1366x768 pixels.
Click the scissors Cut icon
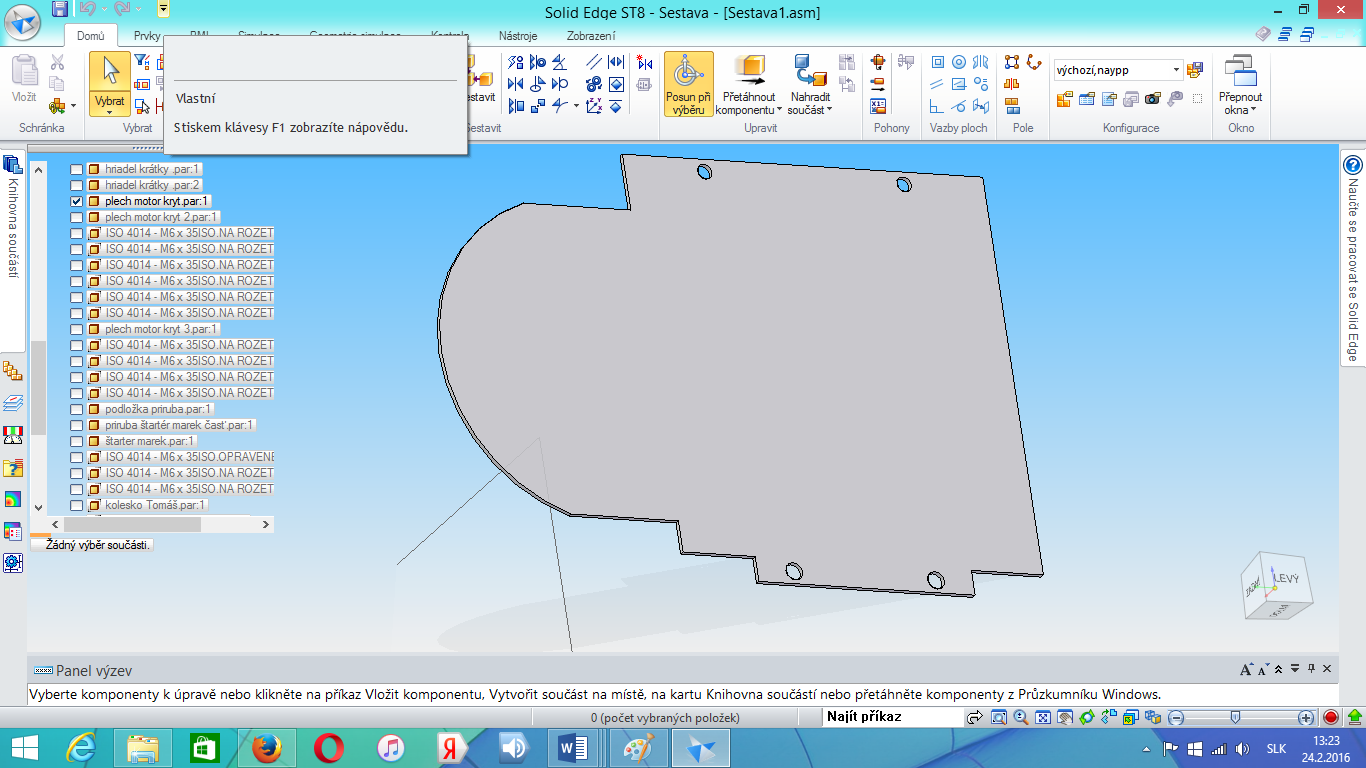57,63
